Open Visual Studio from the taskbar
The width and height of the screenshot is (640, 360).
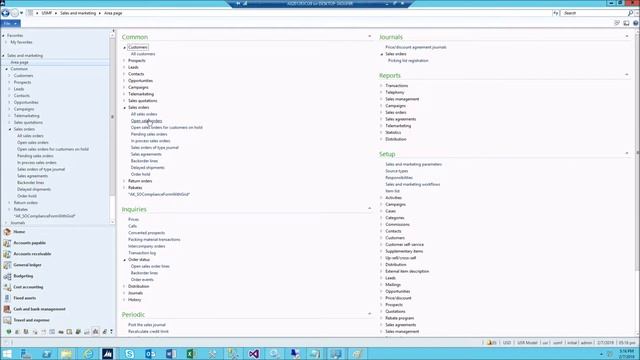pos(253,354)
